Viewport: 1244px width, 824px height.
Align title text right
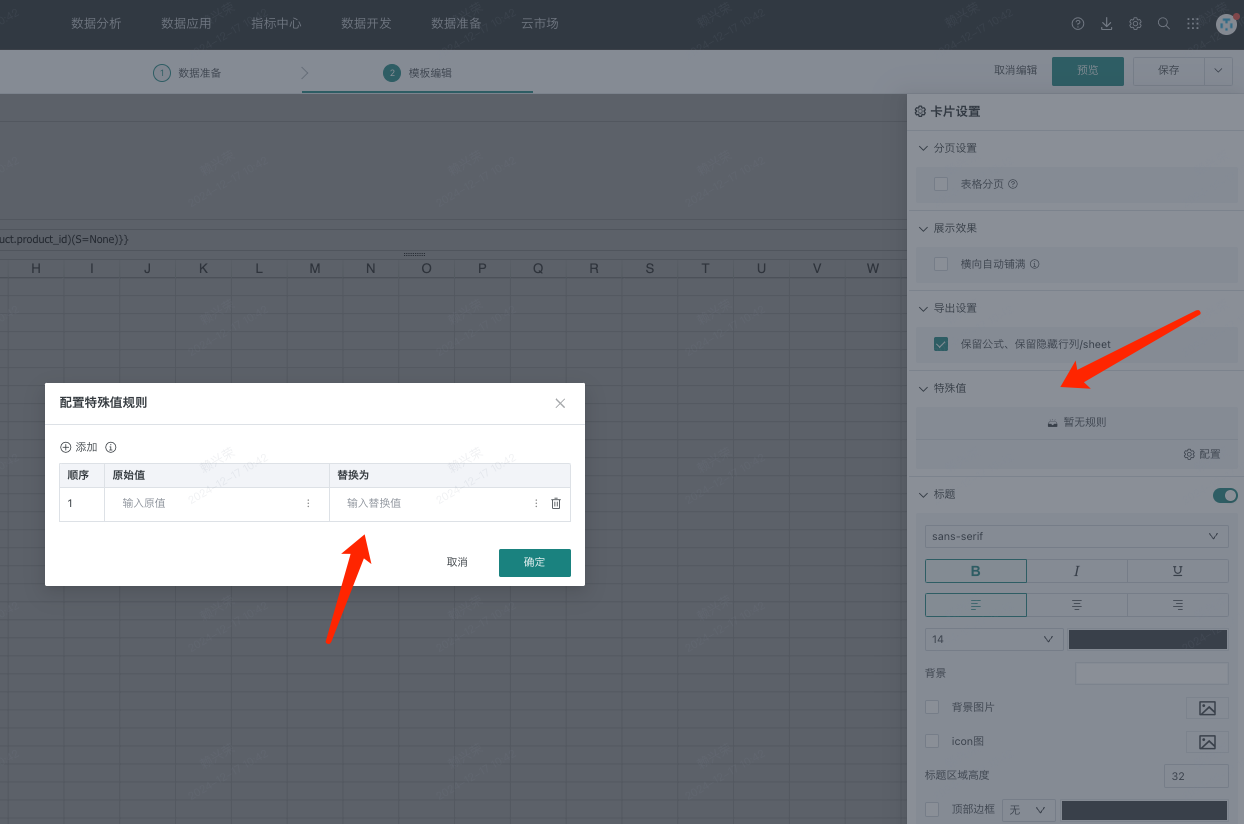coord(1178,605)
